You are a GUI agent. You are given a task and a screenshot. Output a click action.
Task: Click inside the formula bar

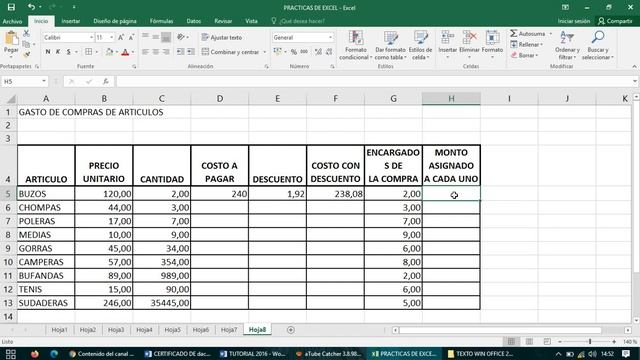coord(374,81)
